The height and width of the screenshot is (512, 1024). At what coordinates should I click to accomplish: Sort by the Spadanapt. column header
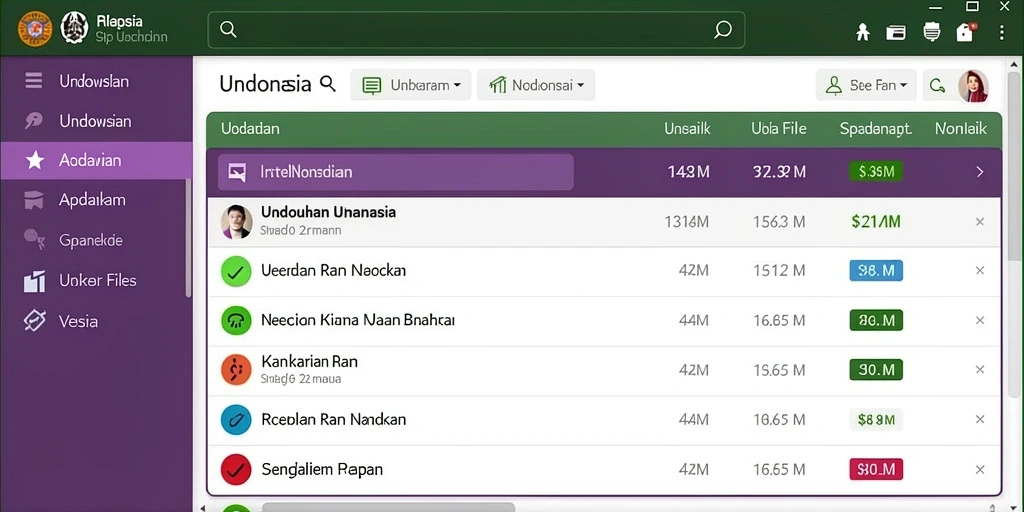pyautogui.click(x=876, y=129)
